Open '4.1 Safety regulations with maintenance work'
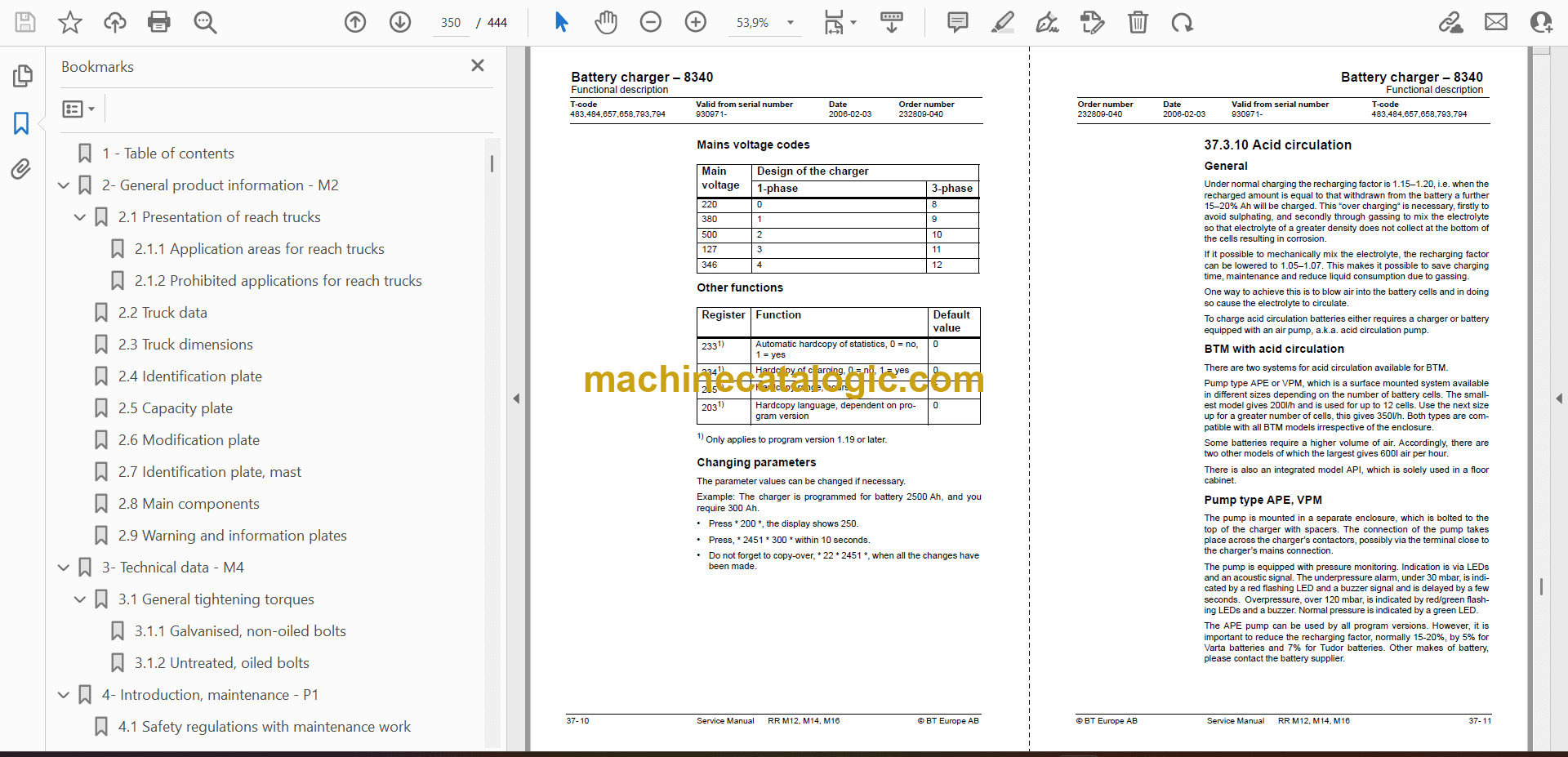Image resolution: width=1568 pixels, height=757 pixels. [x=264, y=727]
